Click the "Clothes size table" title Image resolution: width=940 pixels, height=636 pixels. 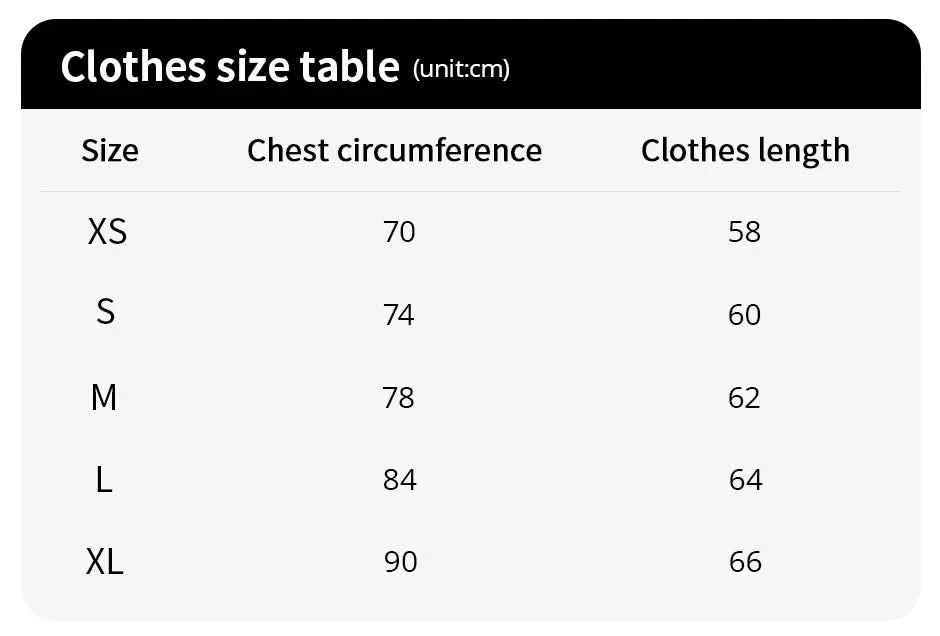230,67
